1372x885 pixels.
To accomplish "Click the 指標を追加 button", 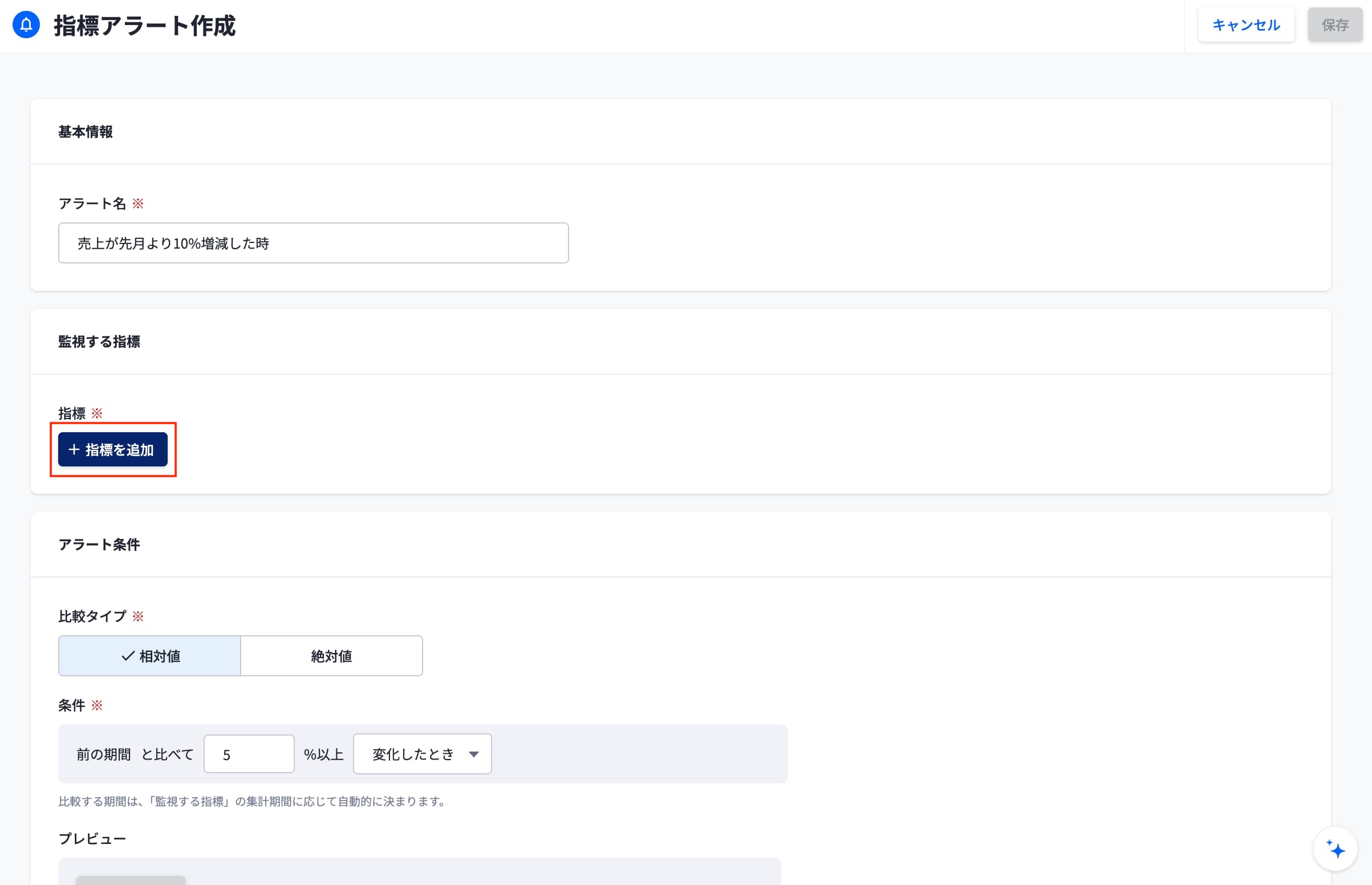I will (112, 449).
